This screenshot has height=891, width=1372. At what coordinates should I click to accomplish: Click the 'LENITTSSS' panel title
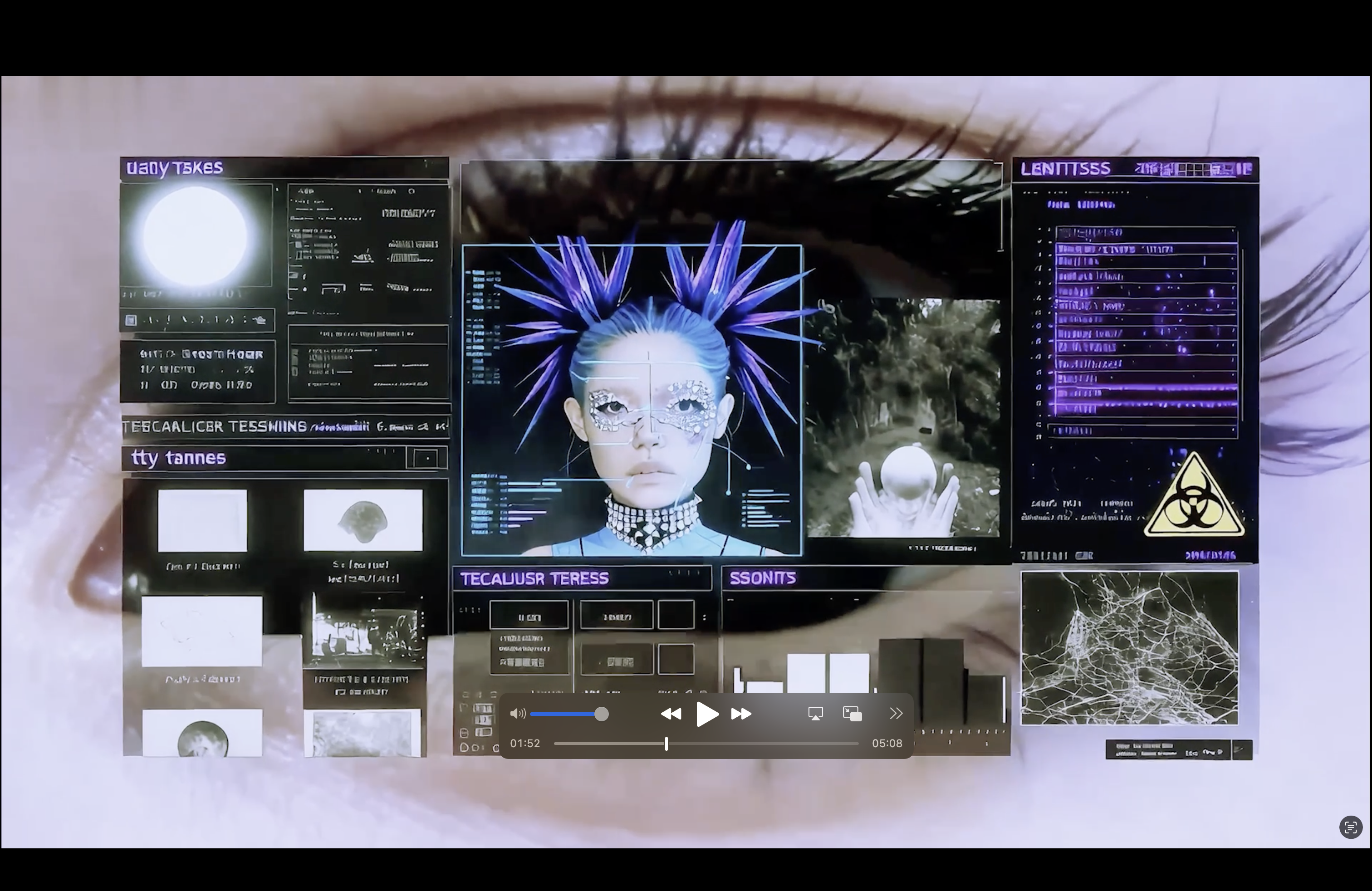[1065, 169]
